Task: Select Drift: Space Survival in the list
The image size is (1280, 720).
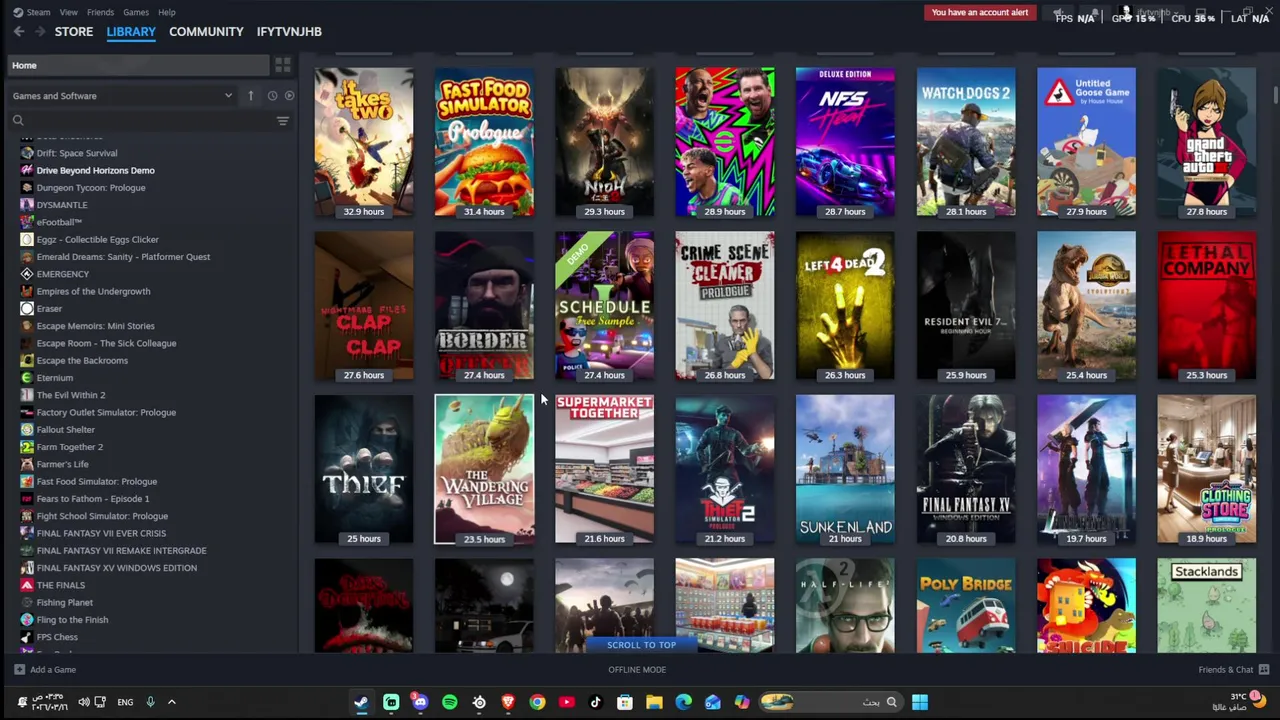Action: pyautogui.click(x=77, y=153)
